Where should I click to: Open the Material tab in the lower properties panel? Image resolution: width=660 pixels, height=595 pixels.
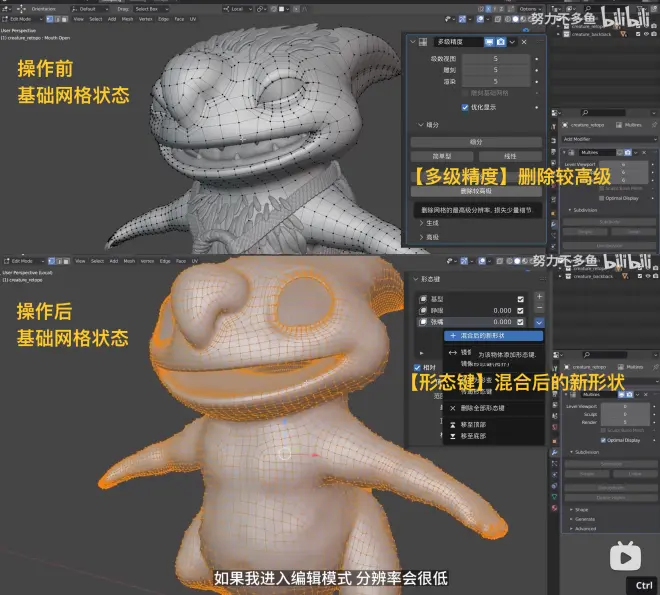point(555,508)
